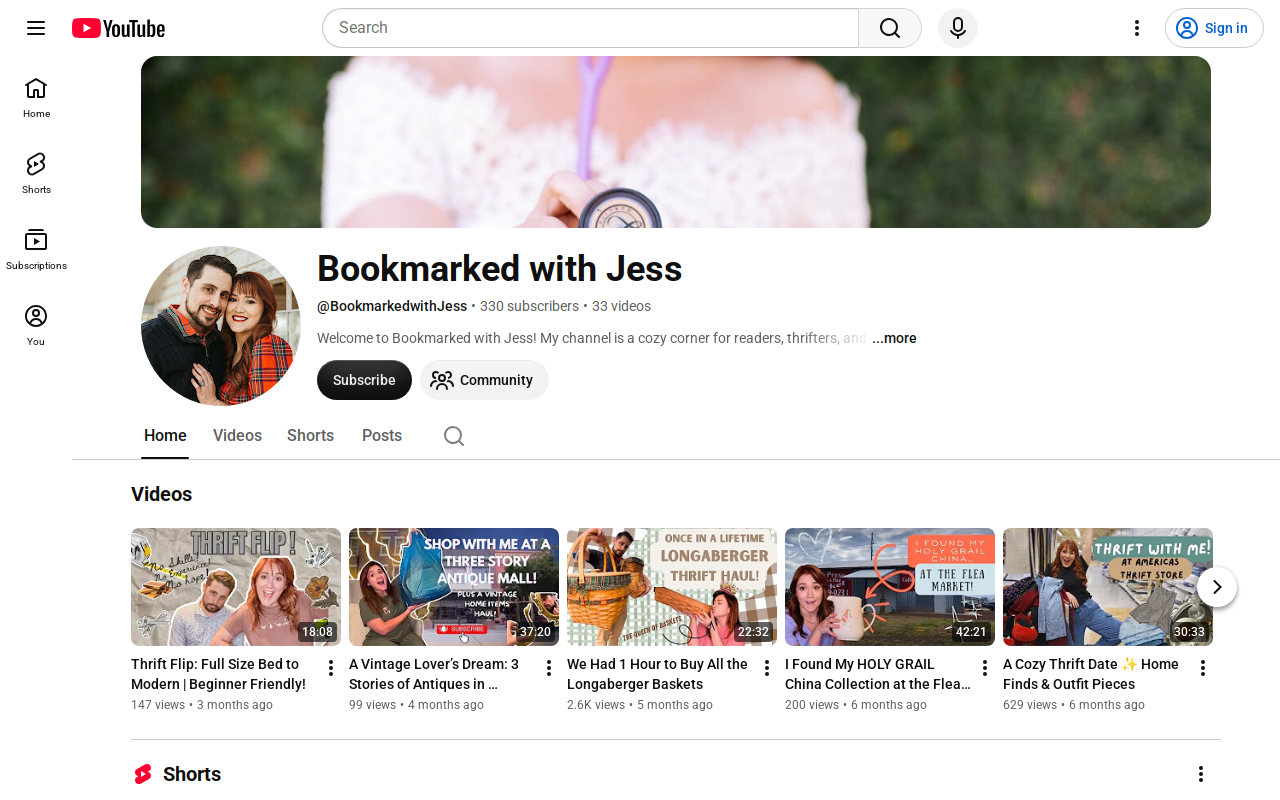
Task: Open options for HOLY GRAIL China video
Action: tap(985, 668)
